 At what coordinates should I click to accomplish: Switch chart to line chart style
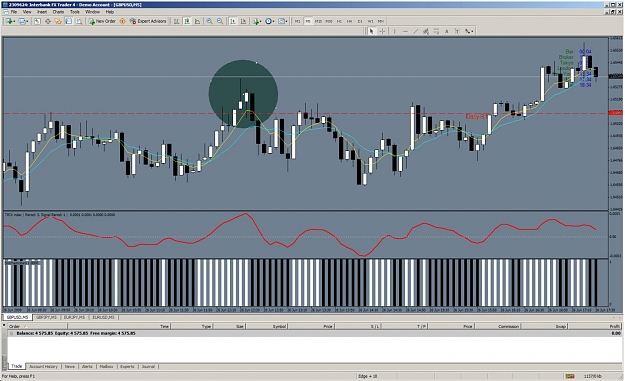pos(197,21)
